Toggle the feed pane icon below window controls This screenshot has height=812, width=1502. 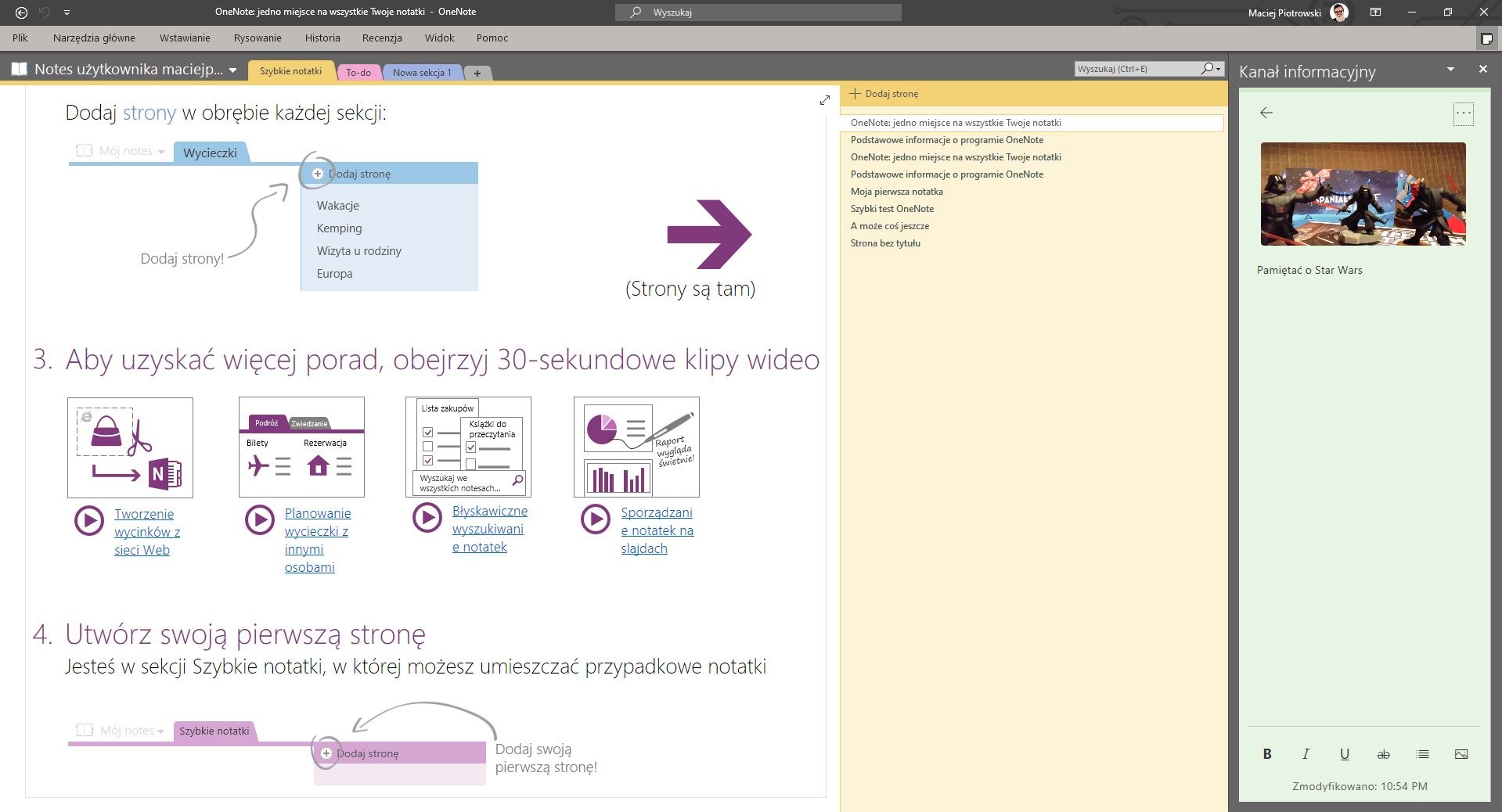click(1486, 38)
